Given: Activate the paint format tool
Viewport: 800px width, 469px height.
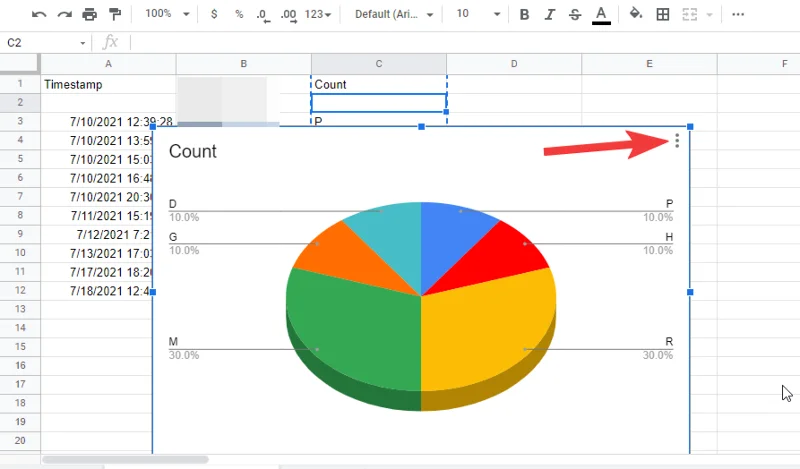Looking at the screenshot, I should click(x=115, y=14).
